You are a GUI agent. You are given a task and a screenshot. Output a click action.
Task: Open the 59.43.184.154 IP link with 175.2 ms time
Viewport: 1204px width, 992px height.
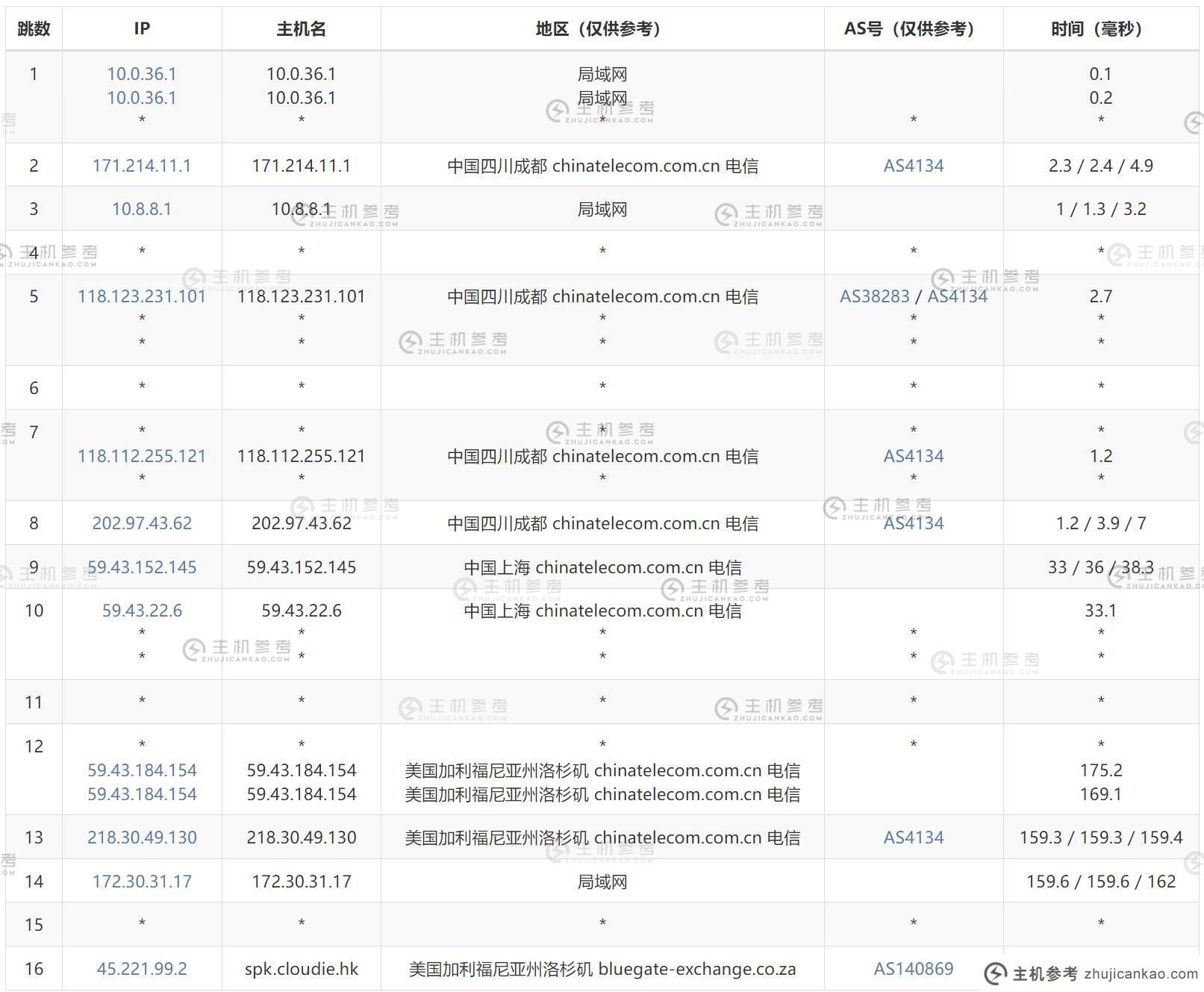tap(142, 770)
